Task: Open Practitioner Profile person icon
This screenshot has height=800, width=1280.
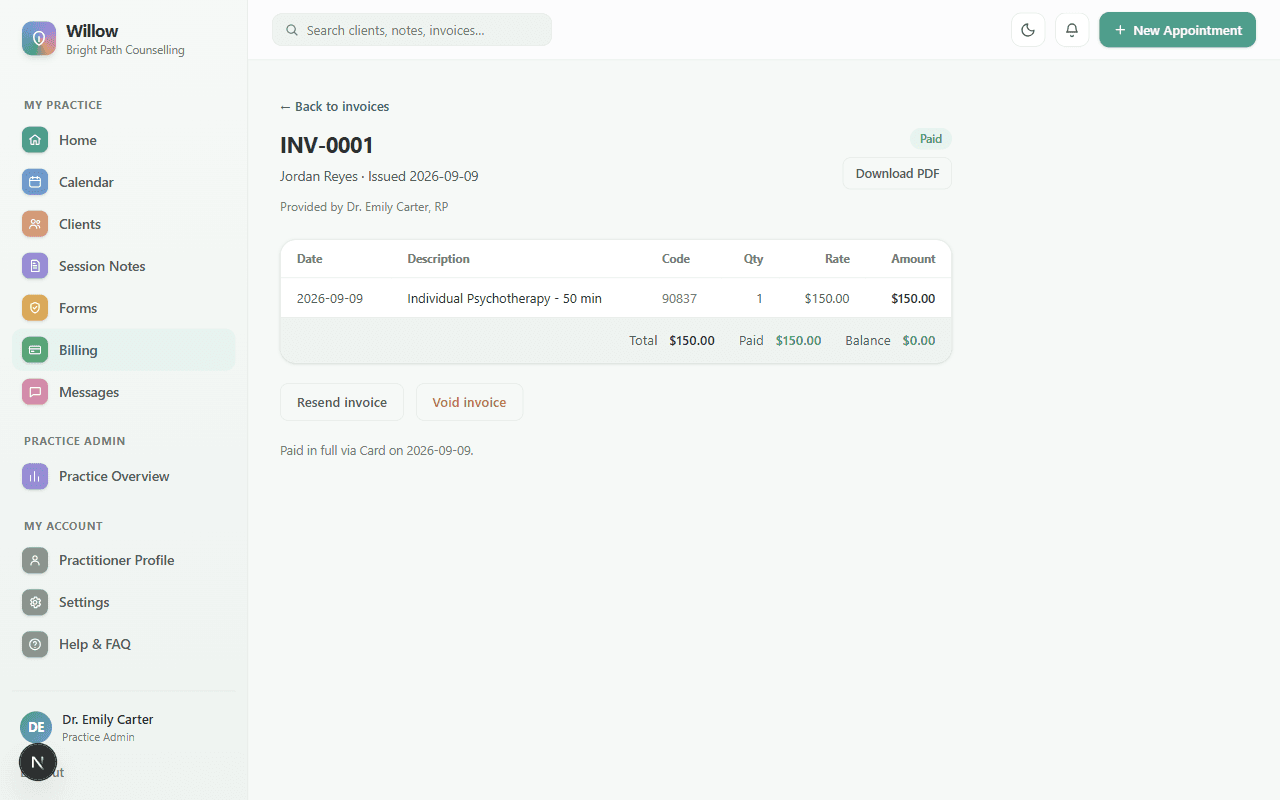Action: (x=35, y=560)
